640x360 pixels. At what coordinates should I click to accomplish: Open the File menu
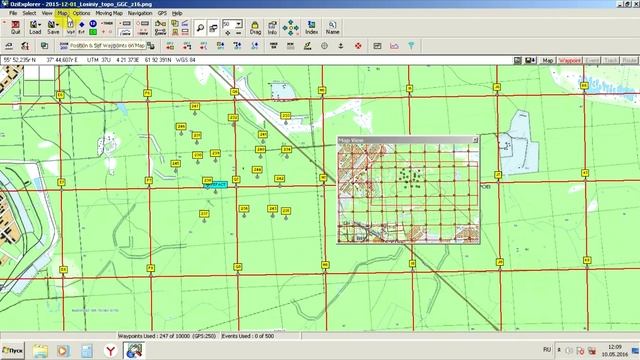pyautogui.click(x=13, y=13)
